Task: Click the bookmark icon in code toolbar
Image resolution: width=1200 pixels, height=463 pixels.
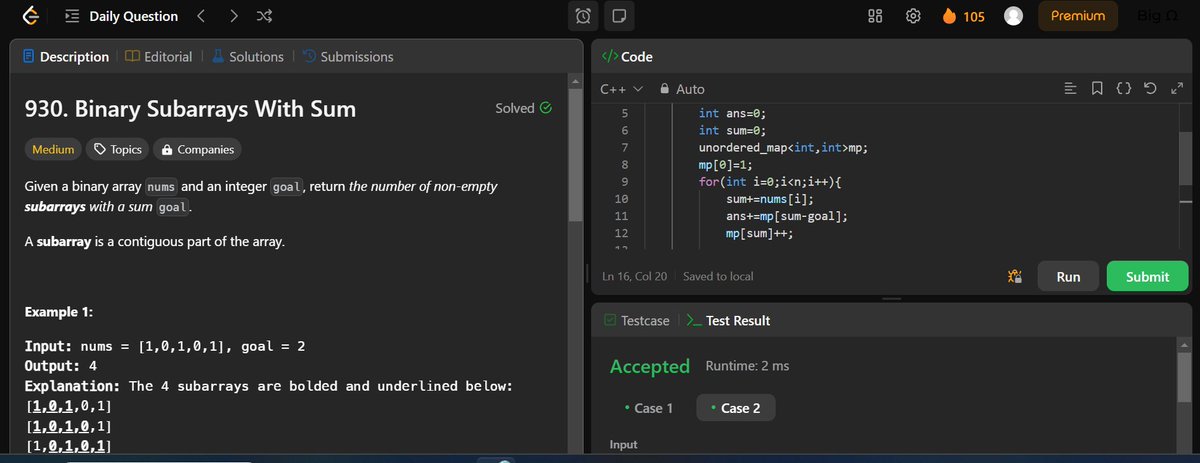Action: [1097, 89]
